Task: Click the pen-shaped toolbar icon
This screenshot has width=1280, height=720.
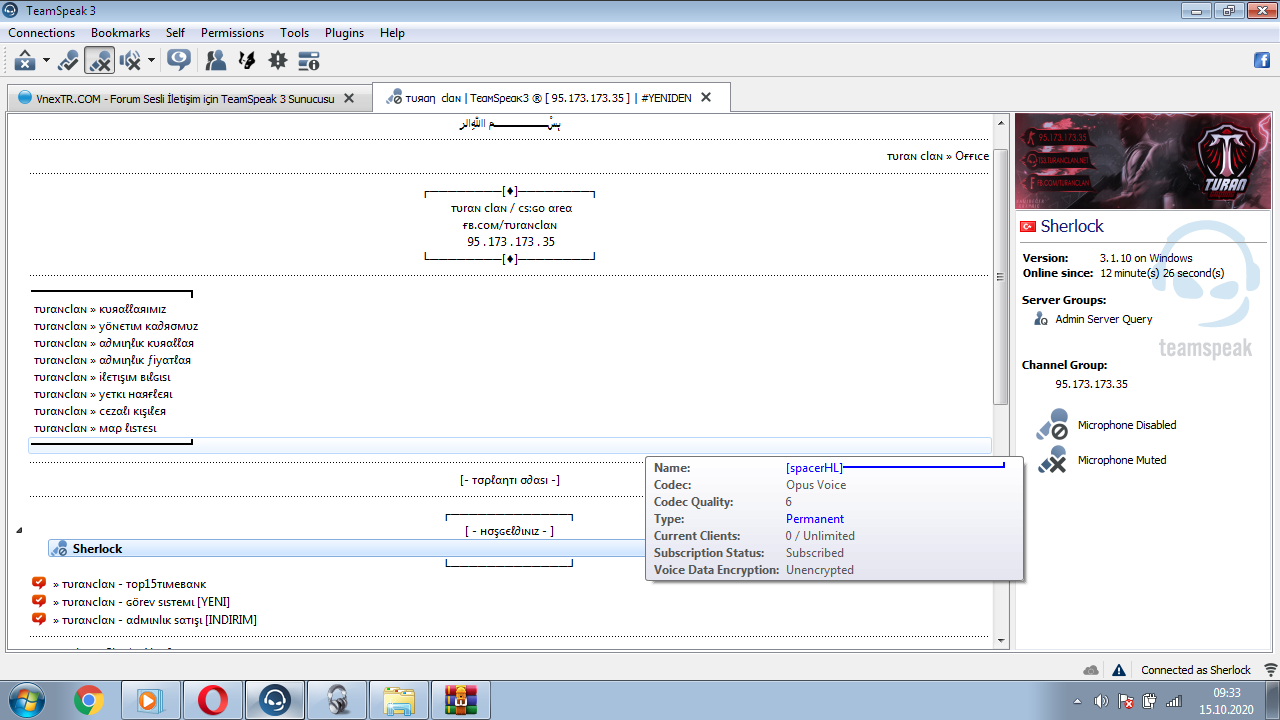Action: click(x=246, y=60)
